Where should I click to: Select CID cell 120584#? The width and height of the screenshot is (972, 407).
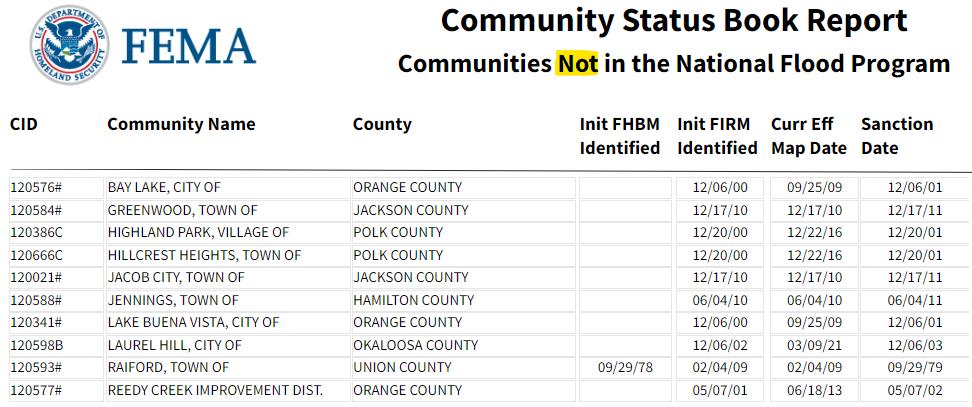36,210
